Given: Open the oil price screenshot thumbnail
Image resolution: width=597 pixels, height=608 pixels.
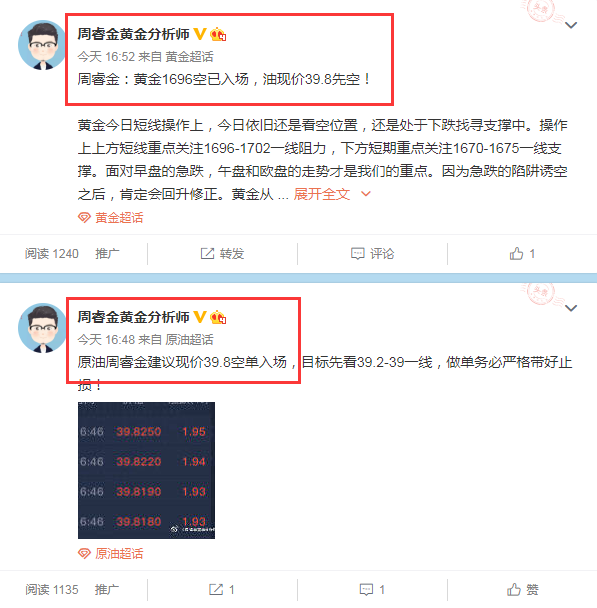Looking at the screenshot, I should tap(146, 470).
